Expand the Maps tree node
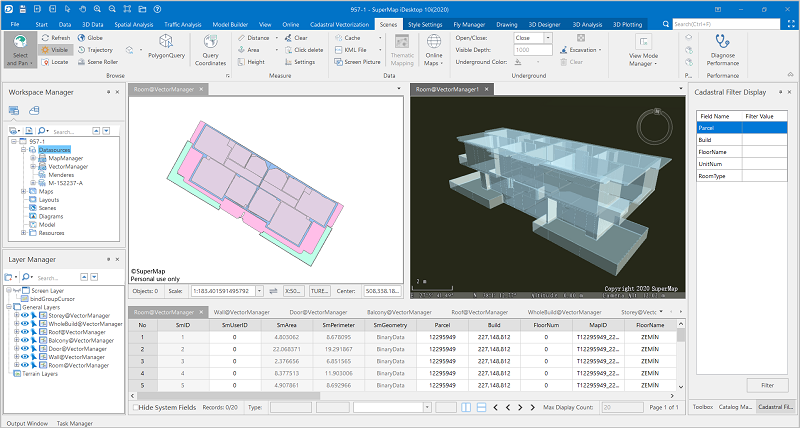Viewport: 800px width, 428px height. [x=23, y=191]
